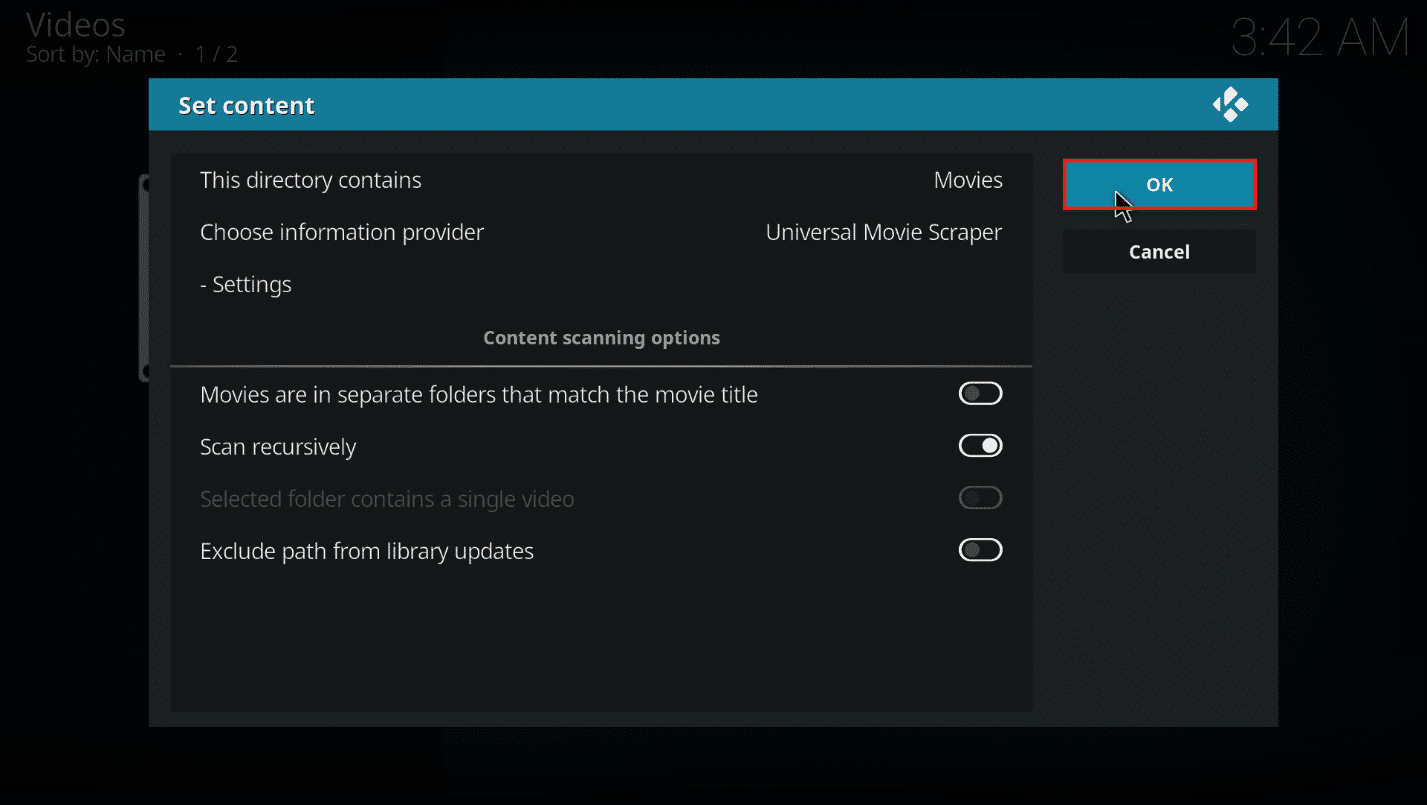Screen dimensions: 1427x805
Task: Click the Content scanning options header
Action: click(601, 338)
